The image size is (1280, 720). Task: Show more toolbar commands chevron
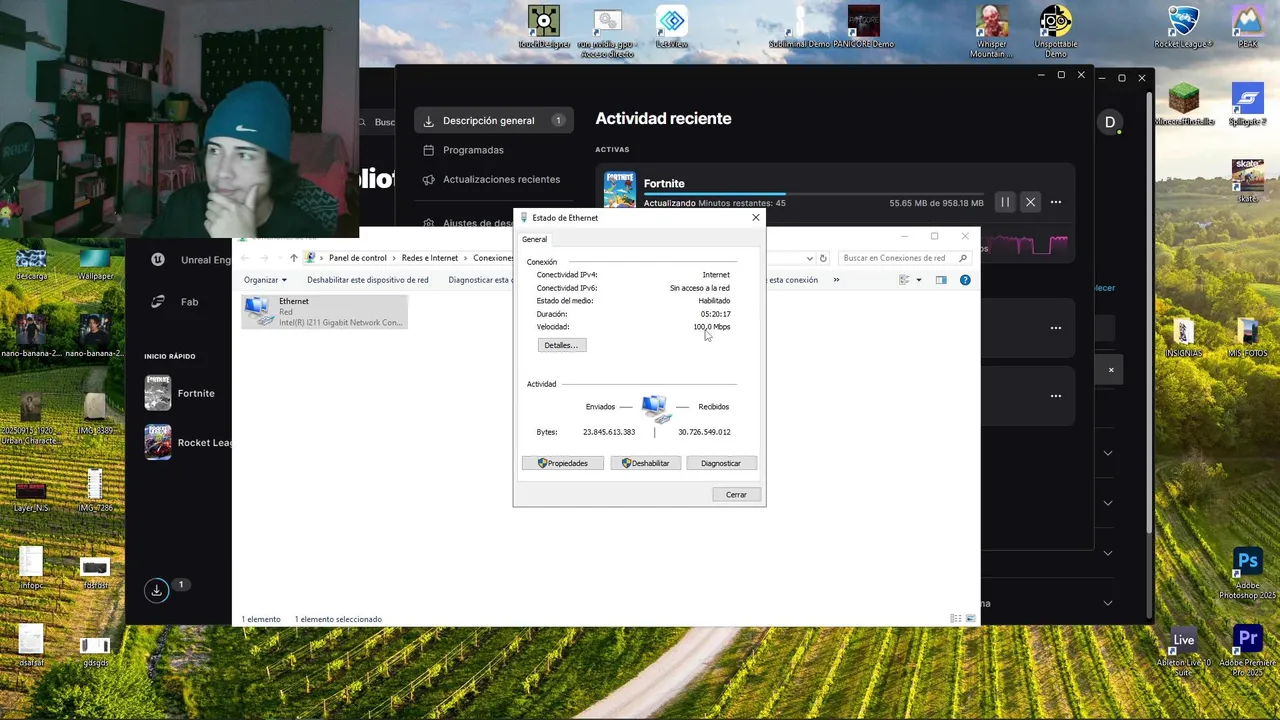(836, 280)
